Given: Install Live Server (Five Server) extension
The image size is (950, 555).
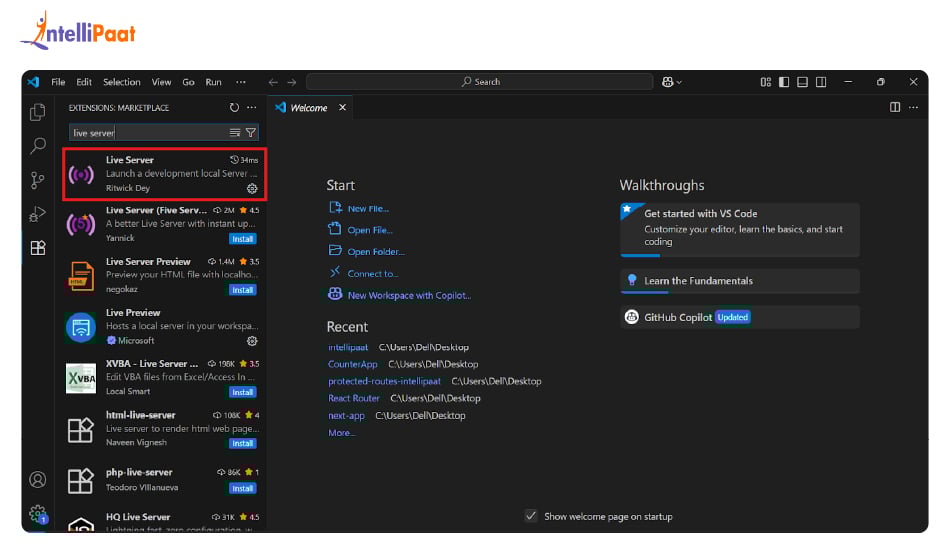Looking at the screenshot, I should click(242, 239).
